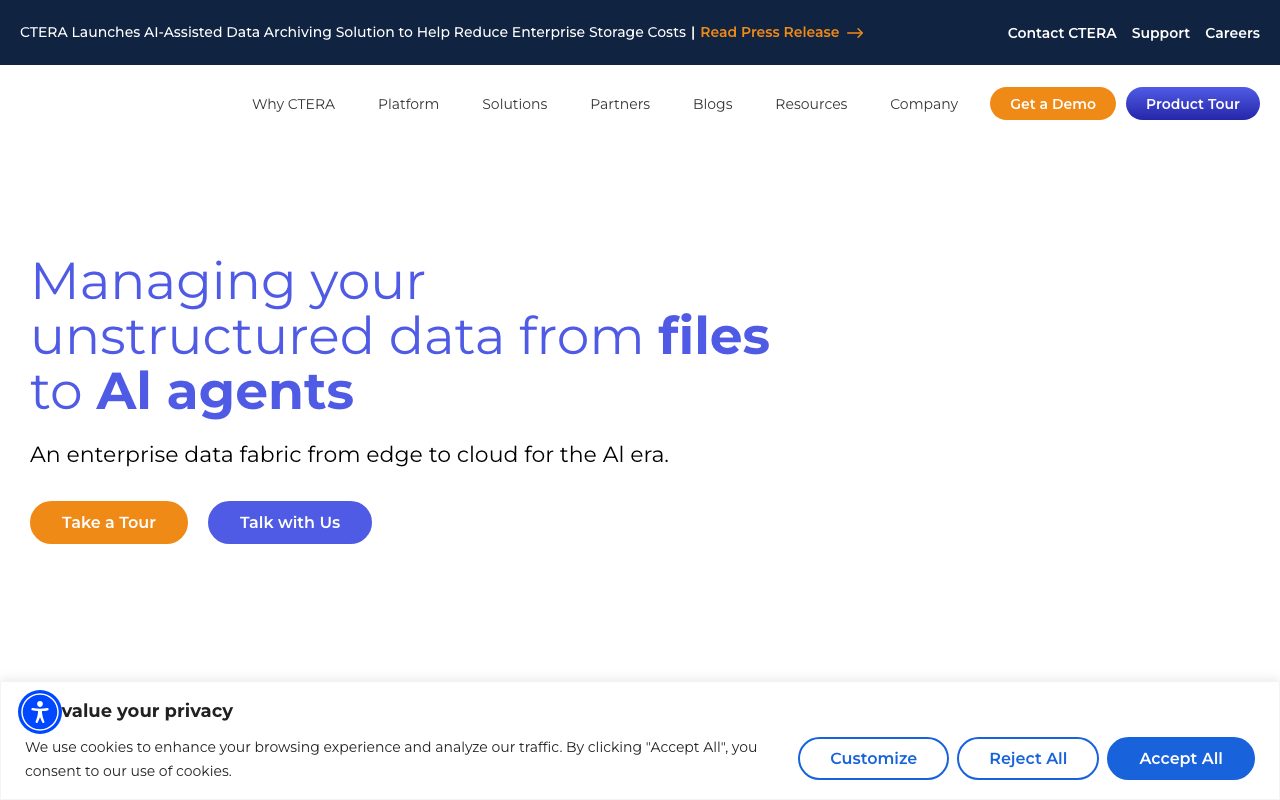1280x800 pixels.
Task: Expand the Solutions menu
Action: coord(514,104)
